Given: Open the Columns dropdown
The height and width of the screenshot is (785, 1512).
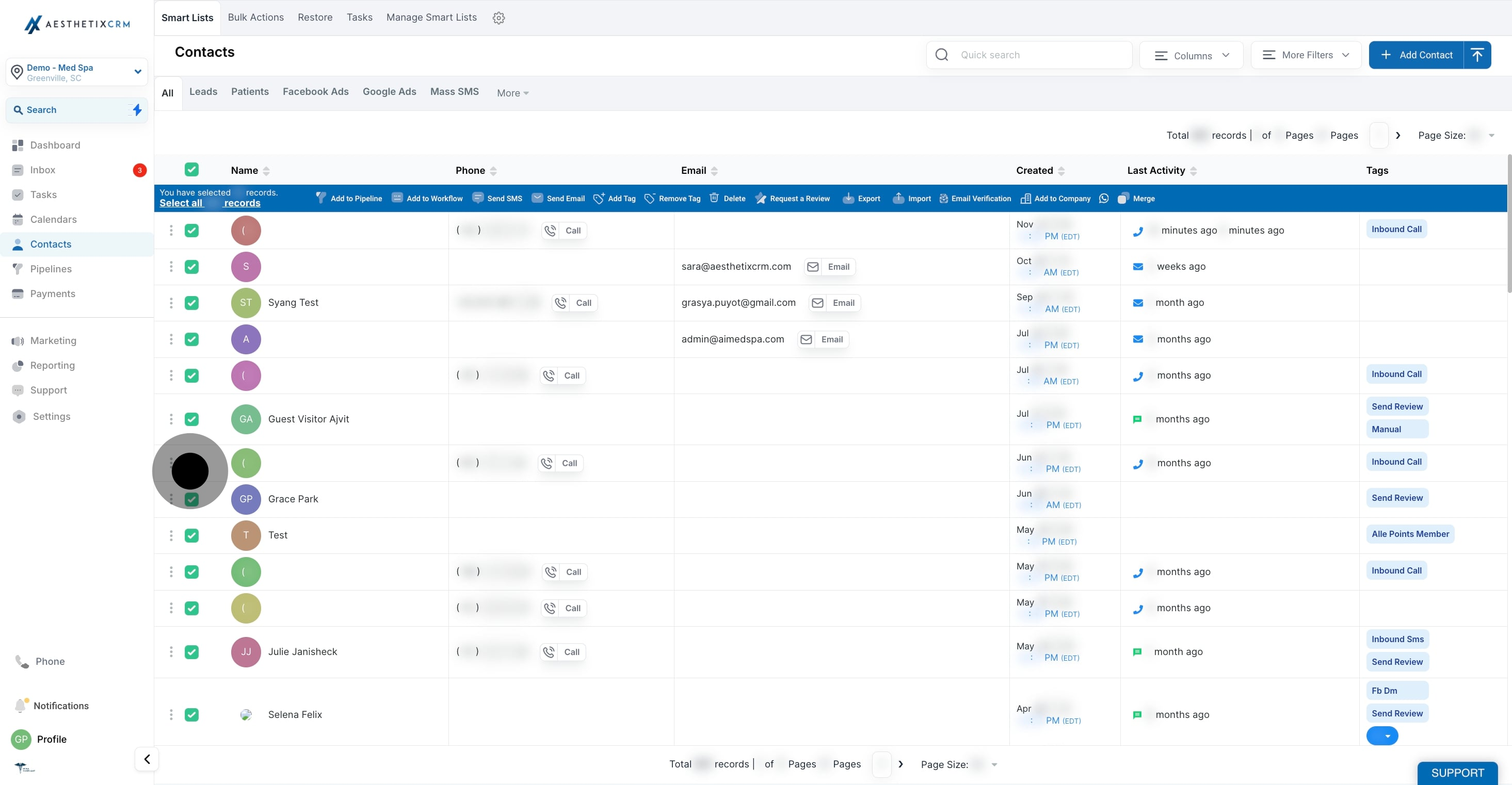Looking at the screenshot, I should [x=1191, y=55].
